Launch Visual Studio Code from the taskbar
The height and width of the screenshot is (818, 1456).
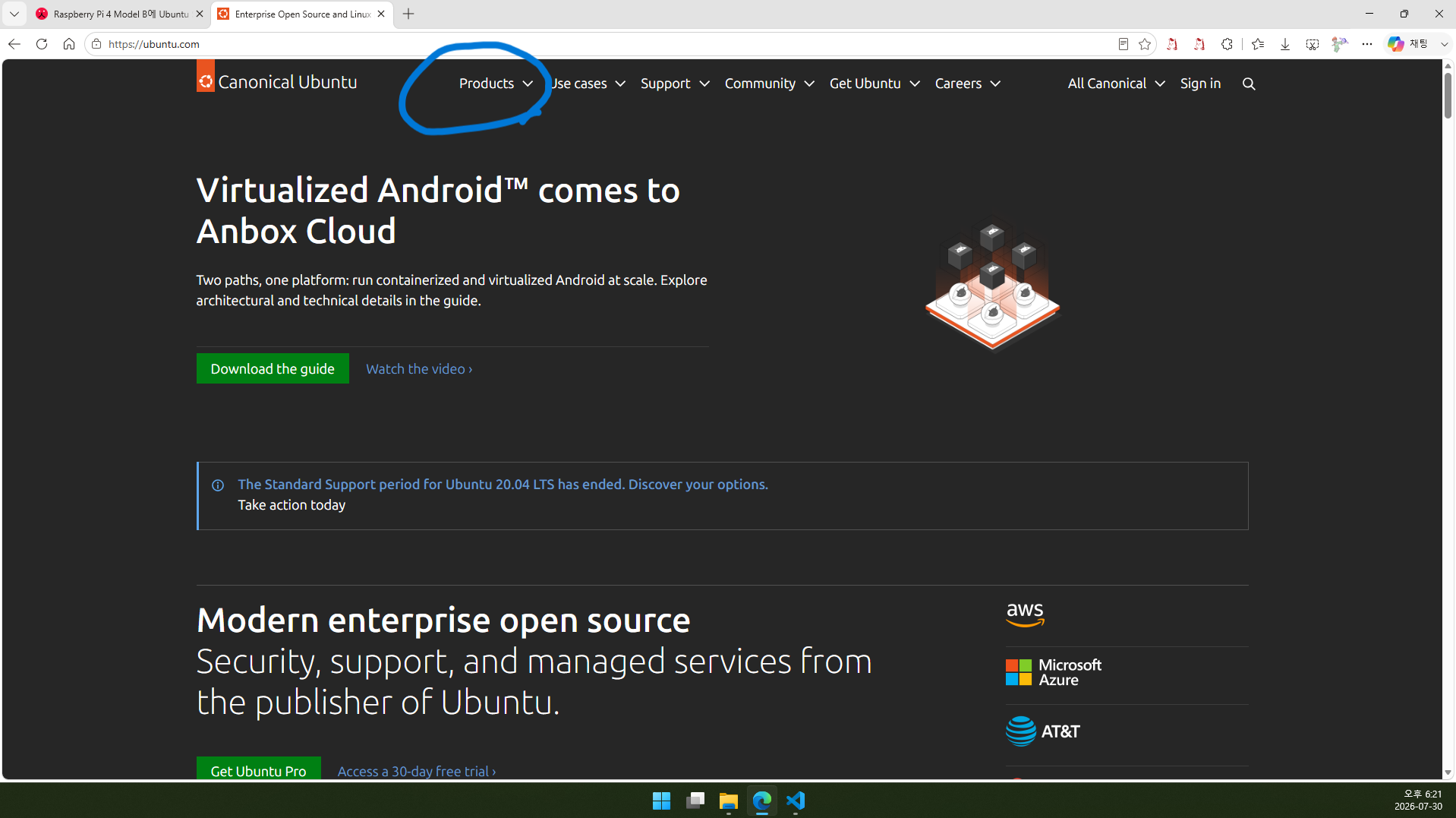pyautogui.click(x=796, y=801)
